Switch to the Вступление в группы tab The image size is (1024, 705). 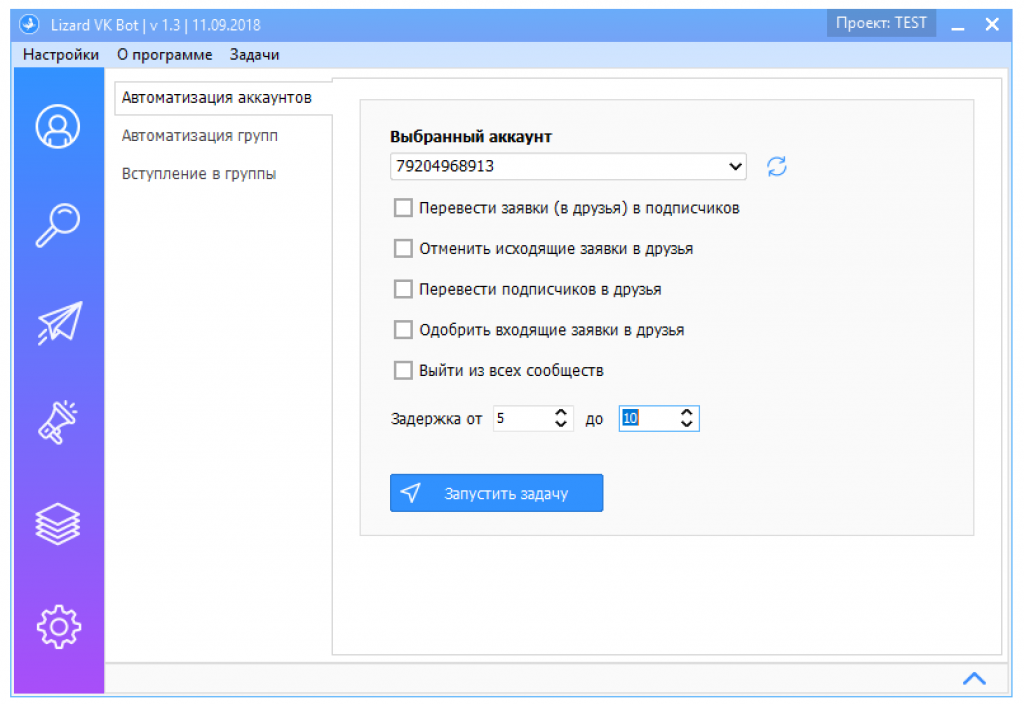click(199, 174)
